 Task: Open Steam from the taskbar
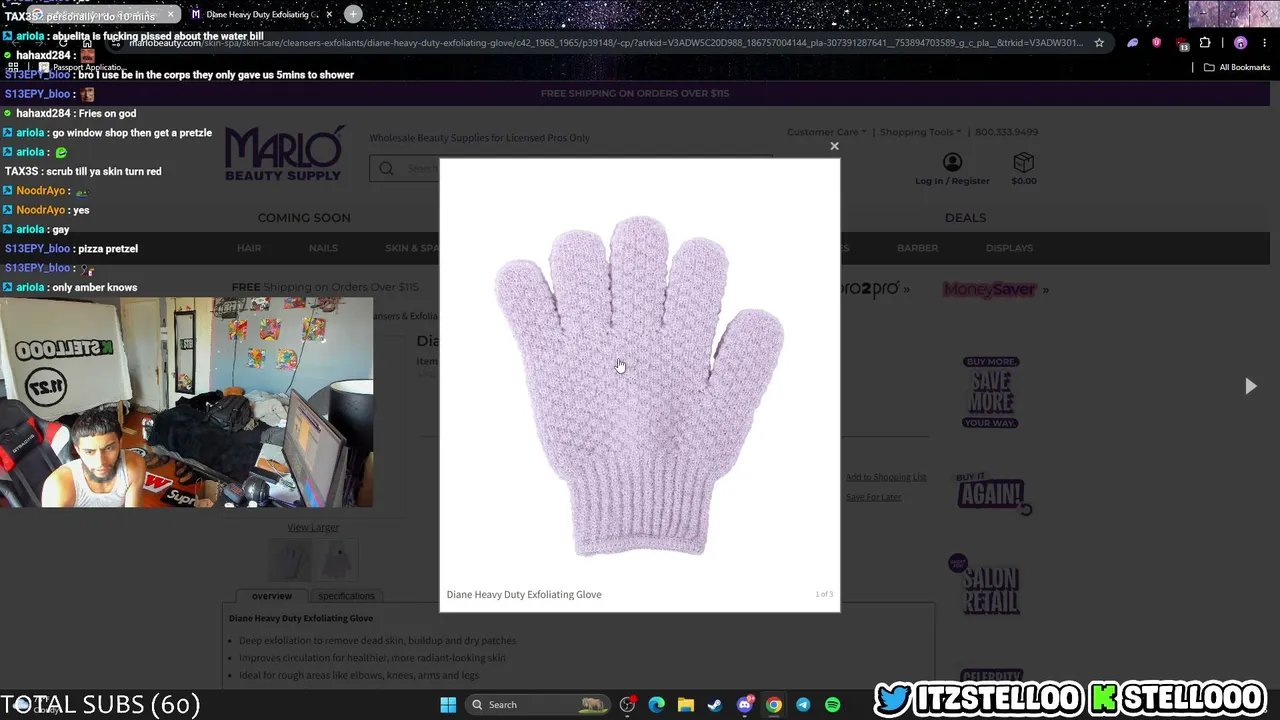tap(714, 705)
